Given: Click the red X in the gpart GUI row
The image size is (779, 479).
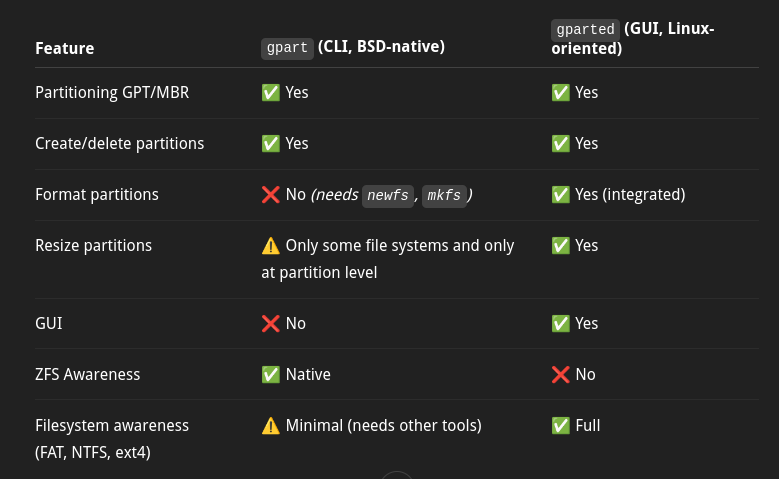Looking at the screenshot, I should [271, 323].
